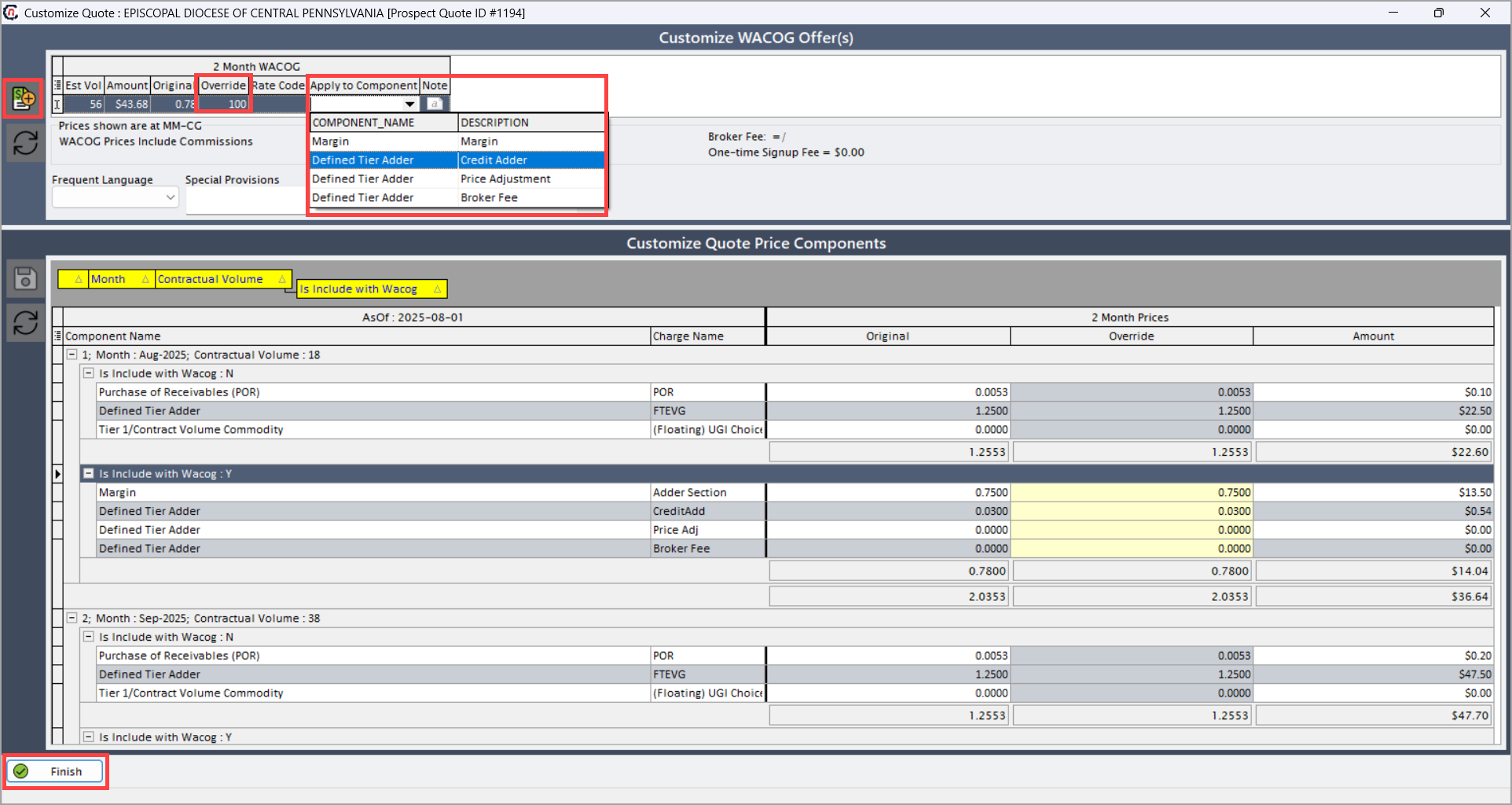Click the Original prices column header
The image size is (1512, 805).
click(888, 336)
